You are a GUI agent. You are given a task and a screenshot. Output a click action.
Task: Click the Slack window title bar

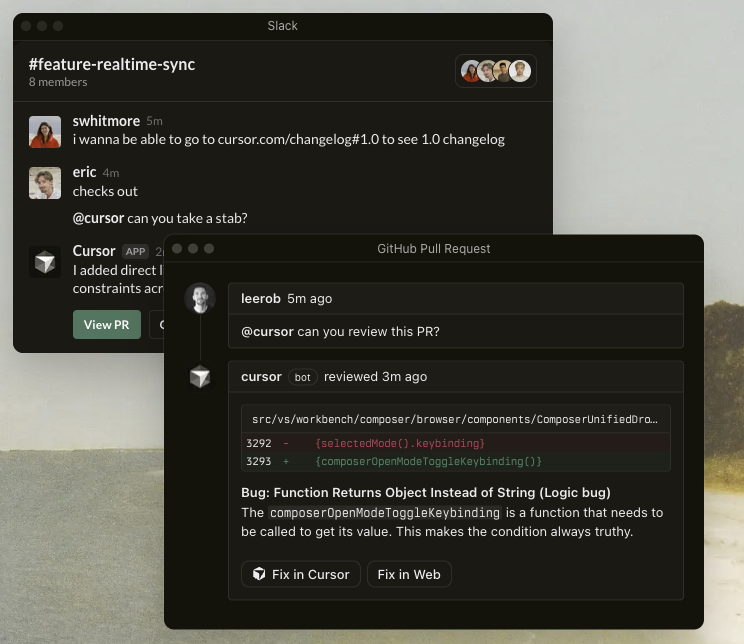(283, 26)
